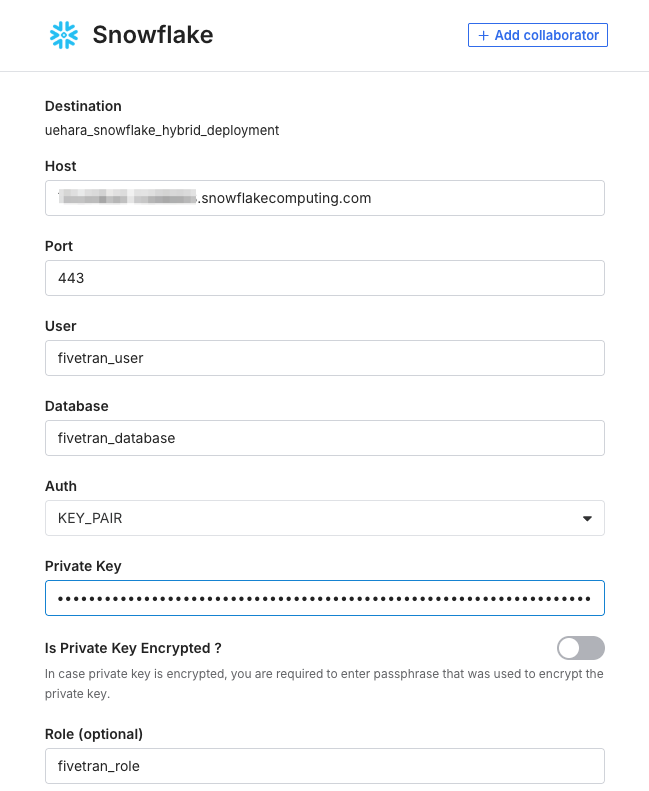Click the Destination section label
Viewport: 649px width, 791px height.
(83, 106)
